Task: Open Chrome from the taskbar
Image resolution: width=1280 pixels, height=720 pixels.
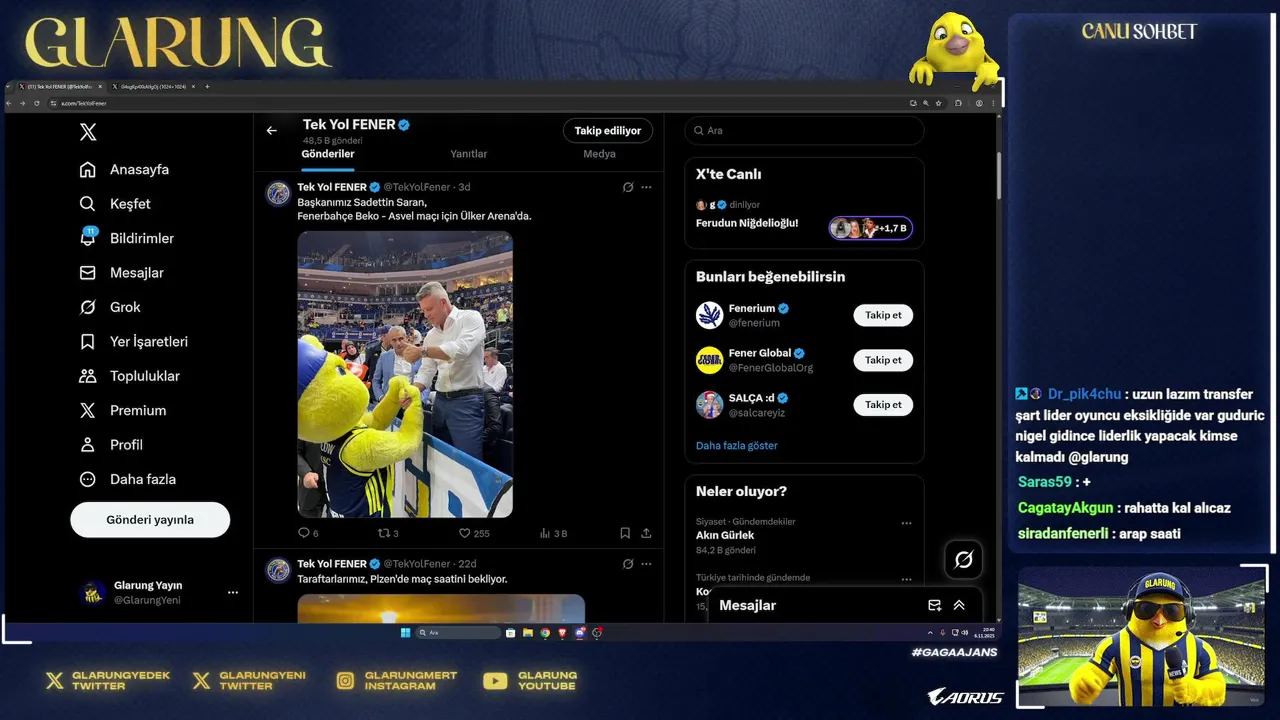Action: pos(545,633)
